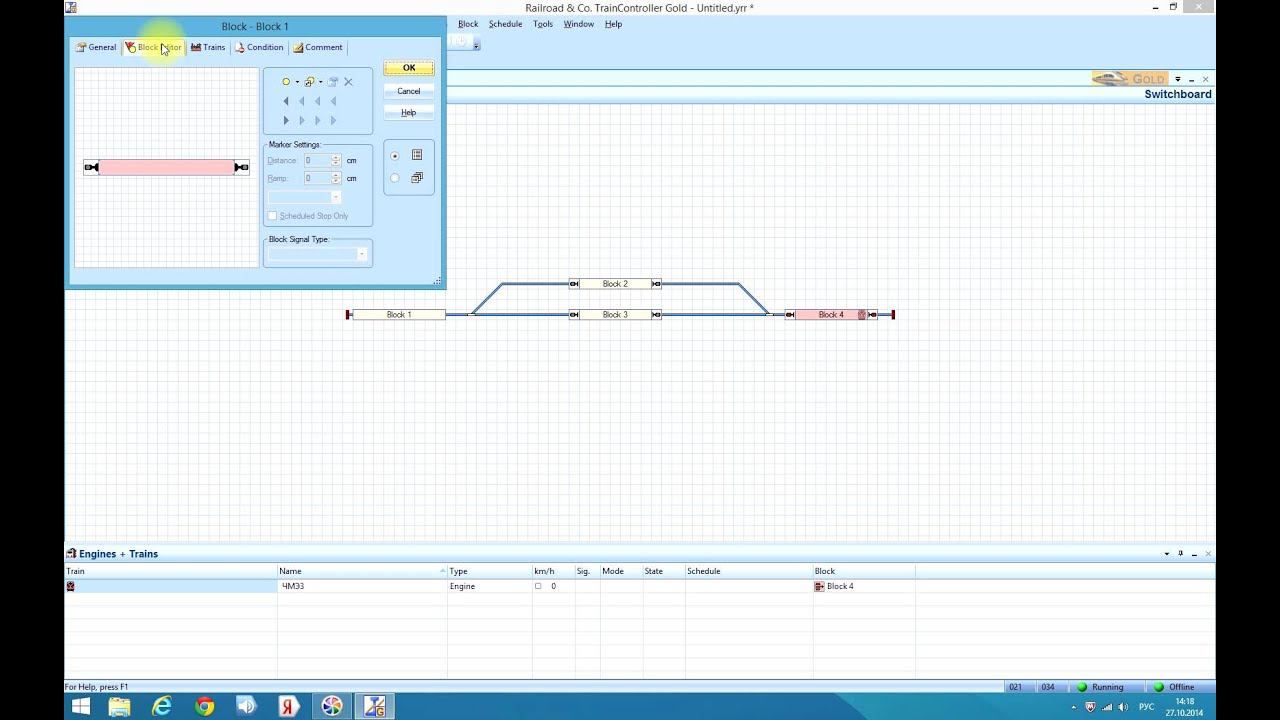Open the Comment tab
The width and height of the screenshot is (1280, 720).
click(x=317, y=47)
